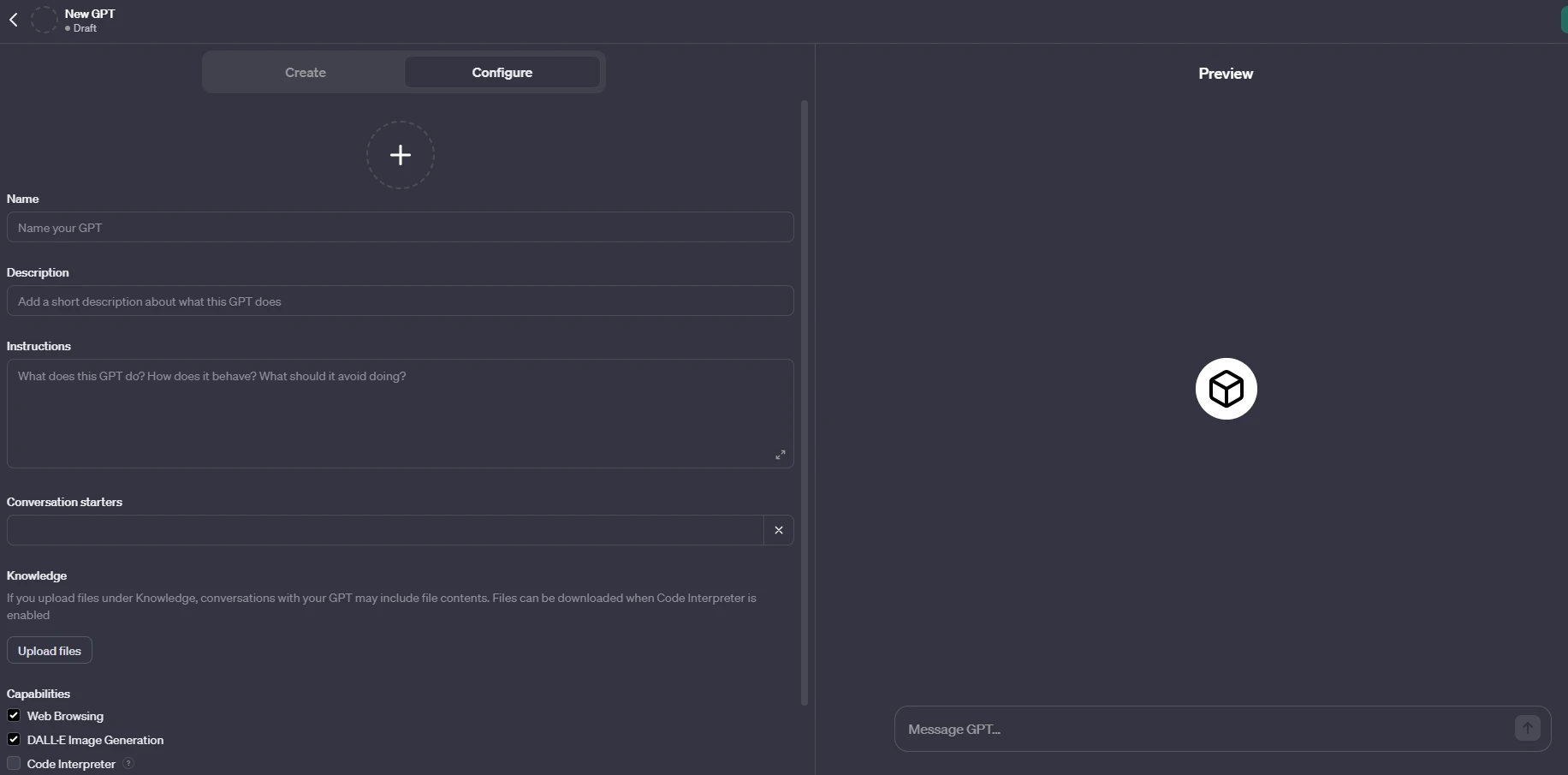
Task: Click the Instructions section label
Action: coord(39,346)
